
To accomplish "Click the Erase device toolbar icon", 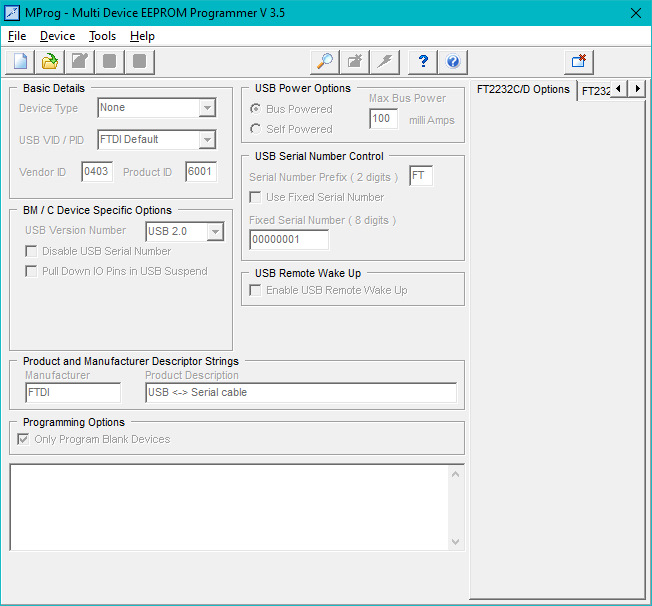I will [x=355, y=62].
